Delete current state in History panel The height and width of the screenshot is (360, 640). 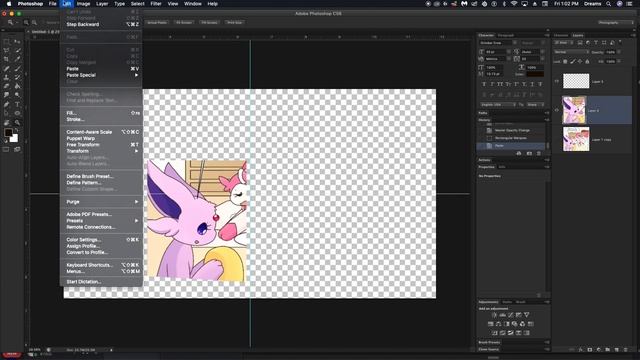[539, 153]
